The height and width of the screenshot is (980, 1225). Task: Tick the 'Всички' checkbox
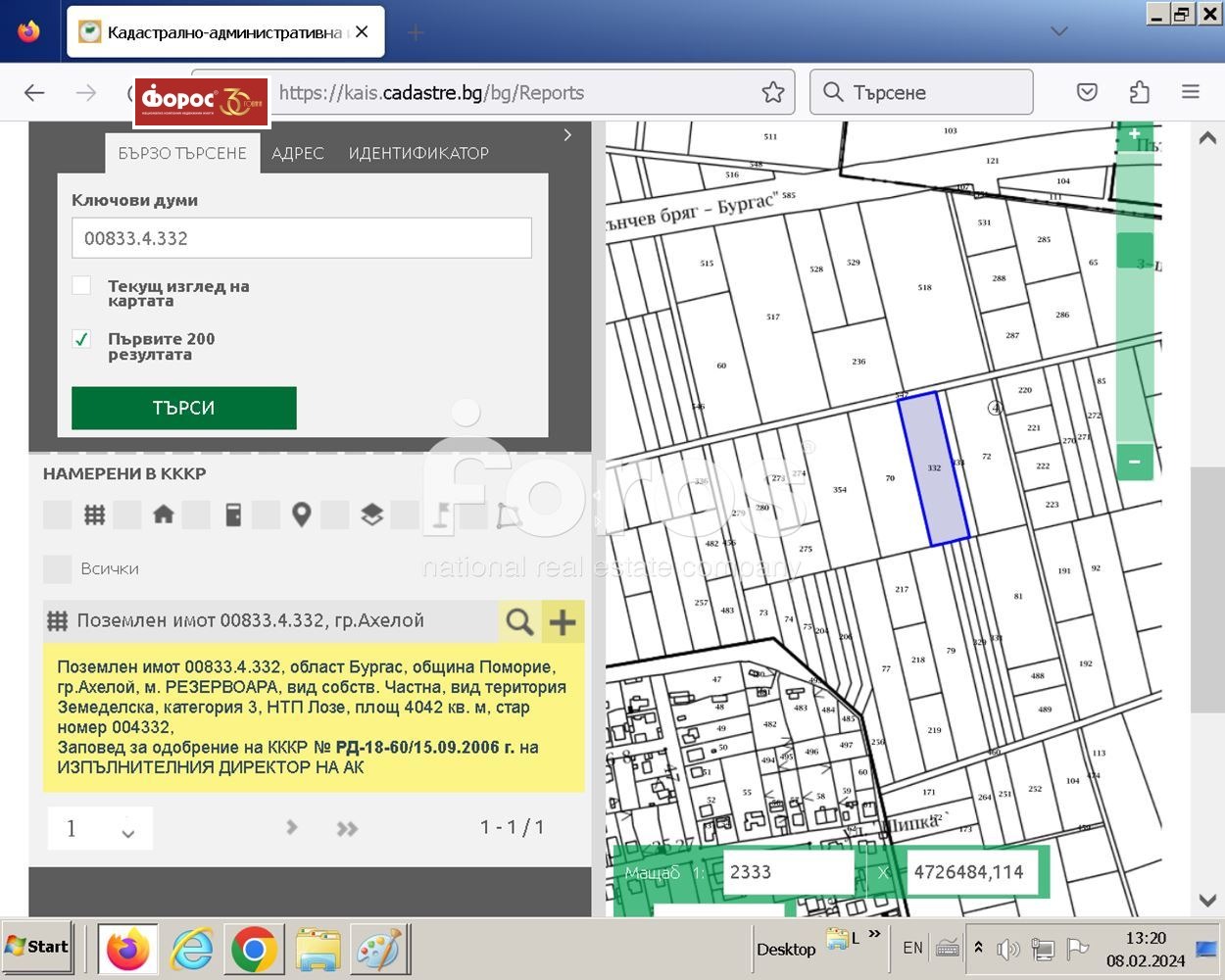(58, 568)
